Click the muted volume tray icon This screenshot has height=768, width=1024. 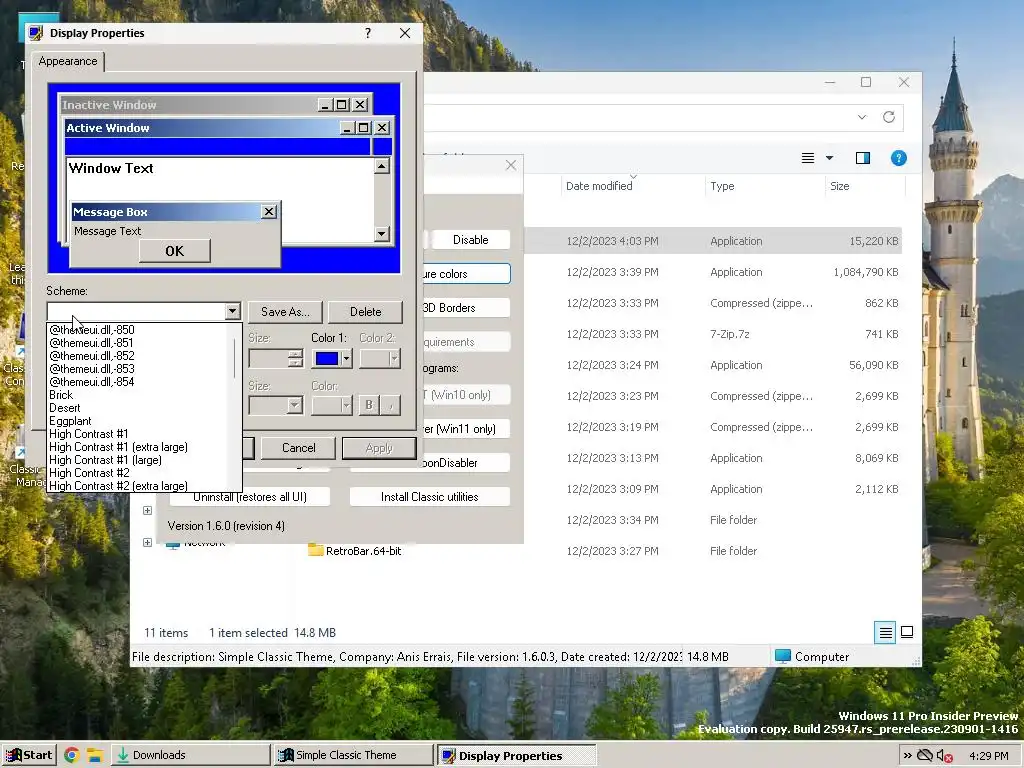coord(945,756)
